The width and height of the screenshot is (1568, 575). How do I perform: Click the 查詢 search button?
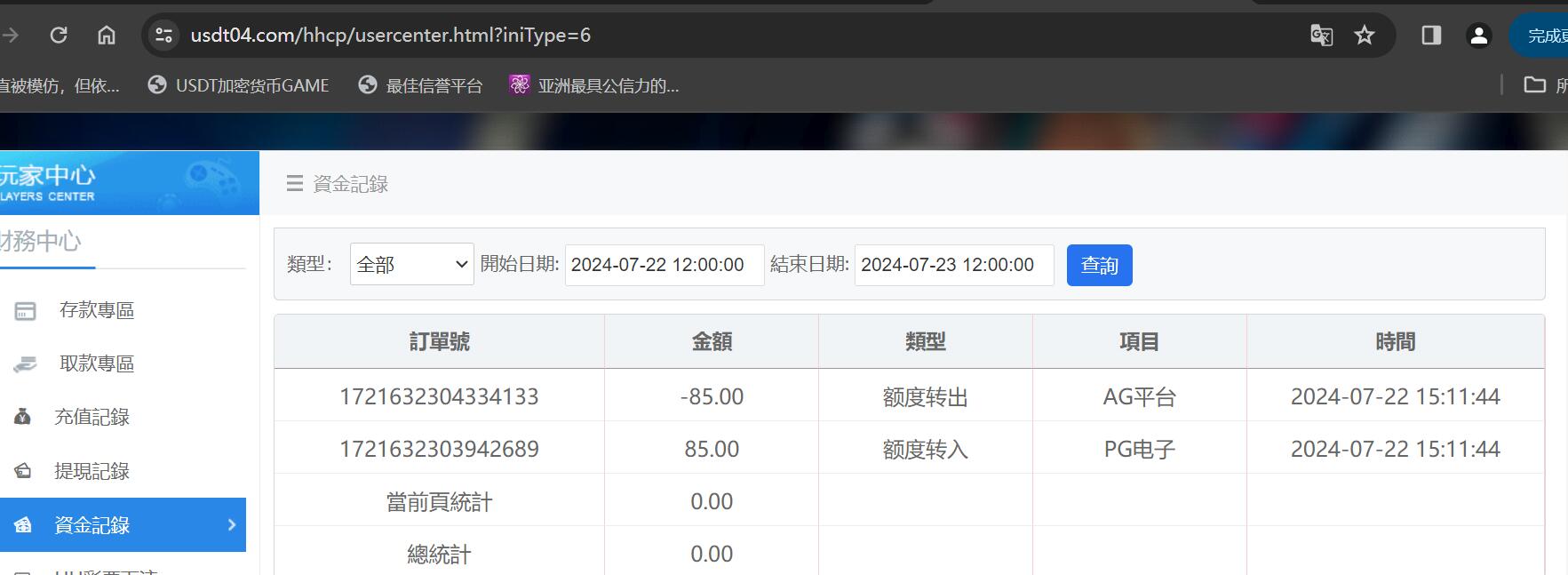coord(1100,265)
